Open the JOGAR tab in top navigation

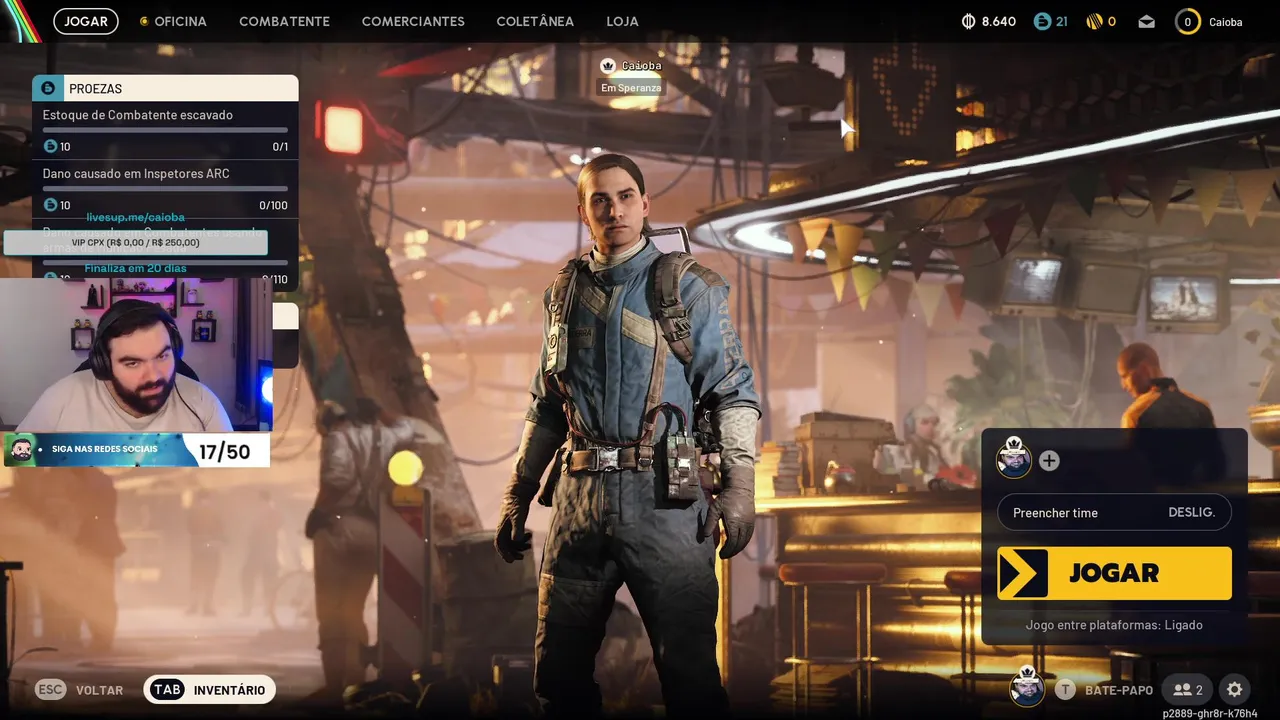[x=86, y=21]
